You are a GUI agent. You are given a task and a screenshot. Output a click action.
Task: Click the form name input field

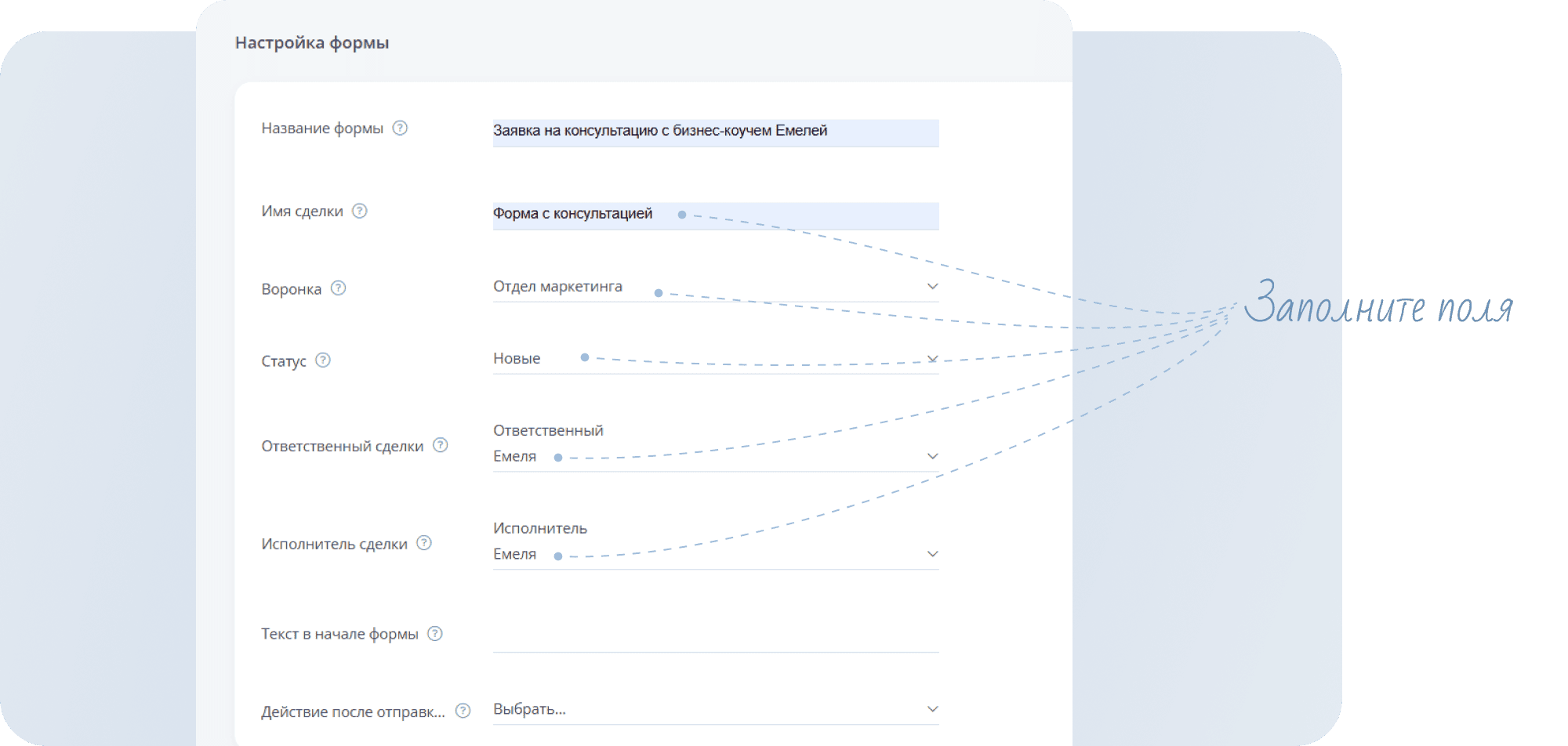715,132
